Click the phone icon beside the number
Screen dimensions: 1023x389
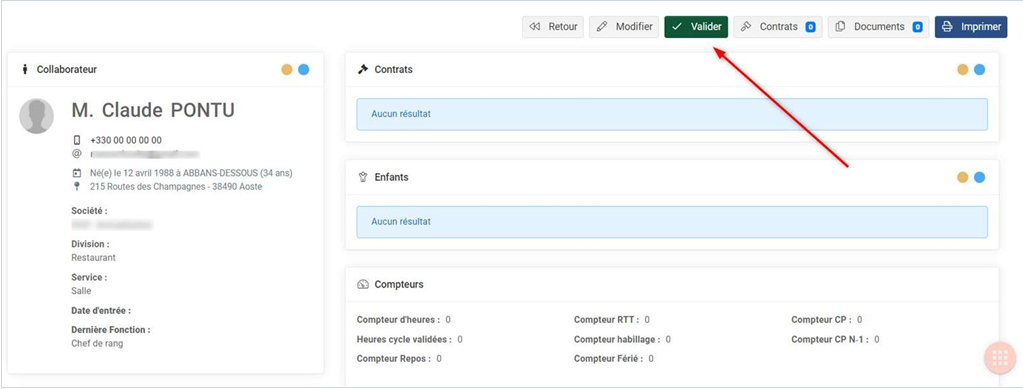tap(77, 140)
